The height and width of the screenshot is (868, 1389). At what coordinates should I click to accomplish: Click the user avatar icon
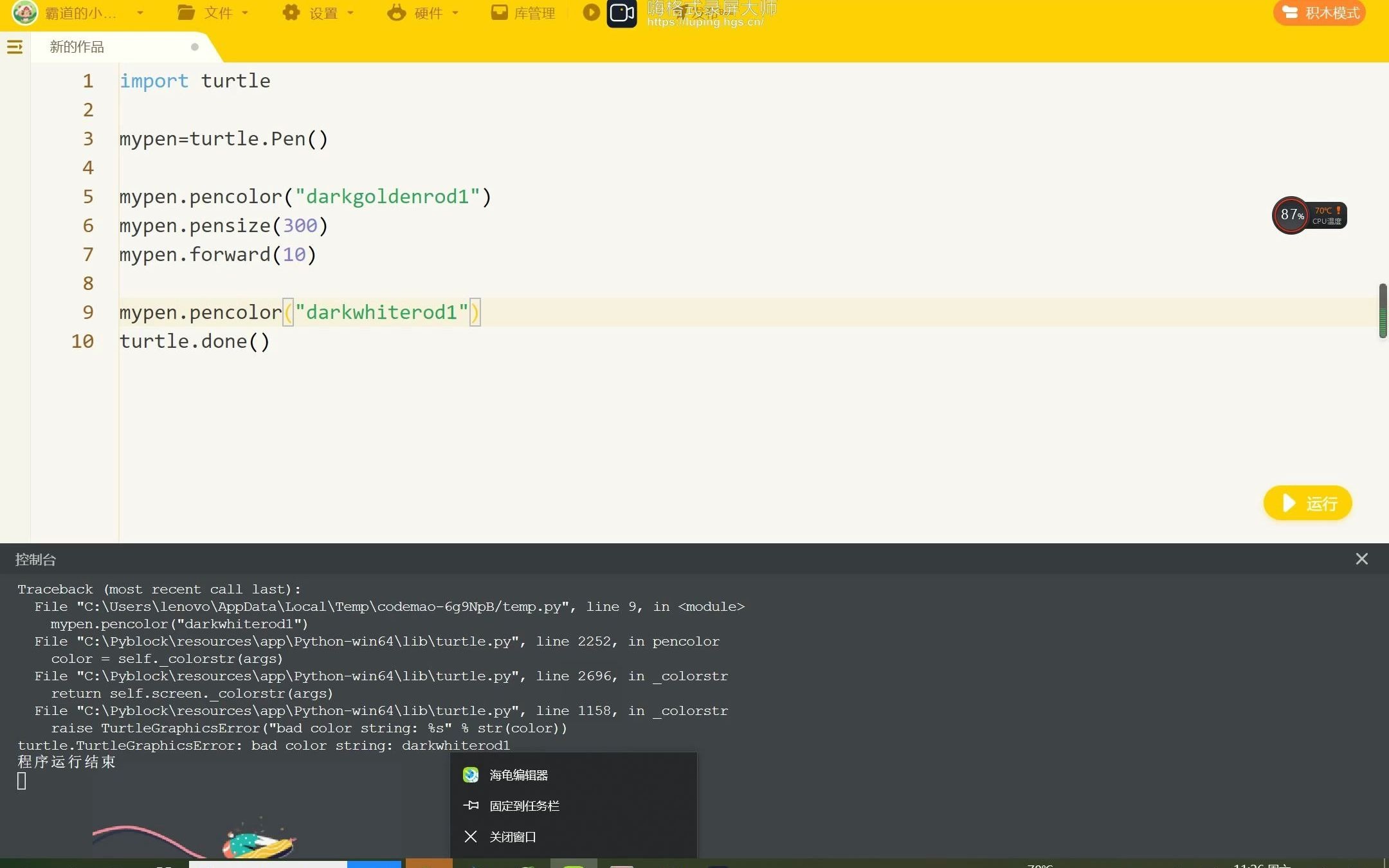pos(25,12)
